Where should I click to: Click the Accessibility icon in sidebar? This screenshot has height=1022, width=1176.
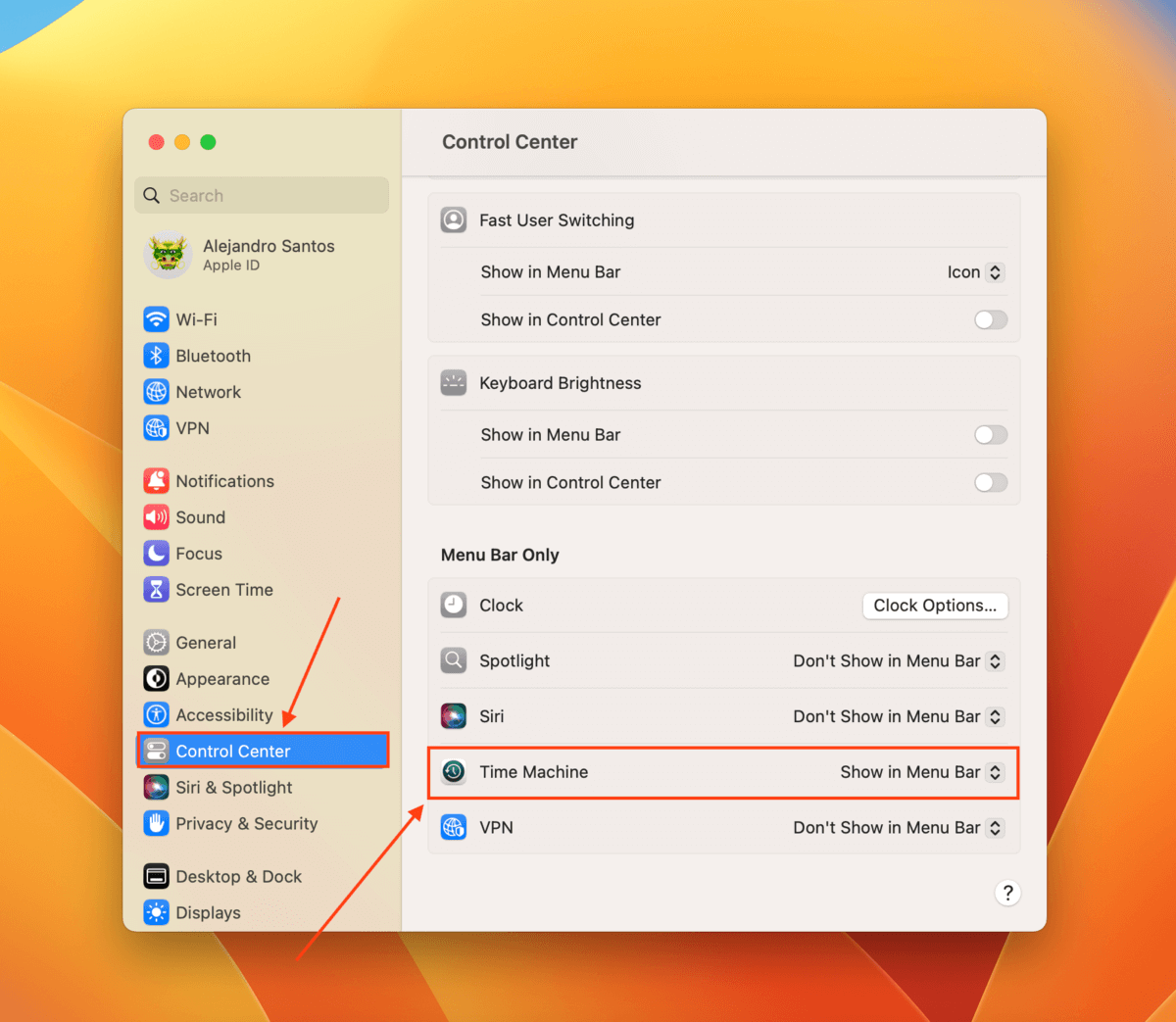[x=156, y=715]
